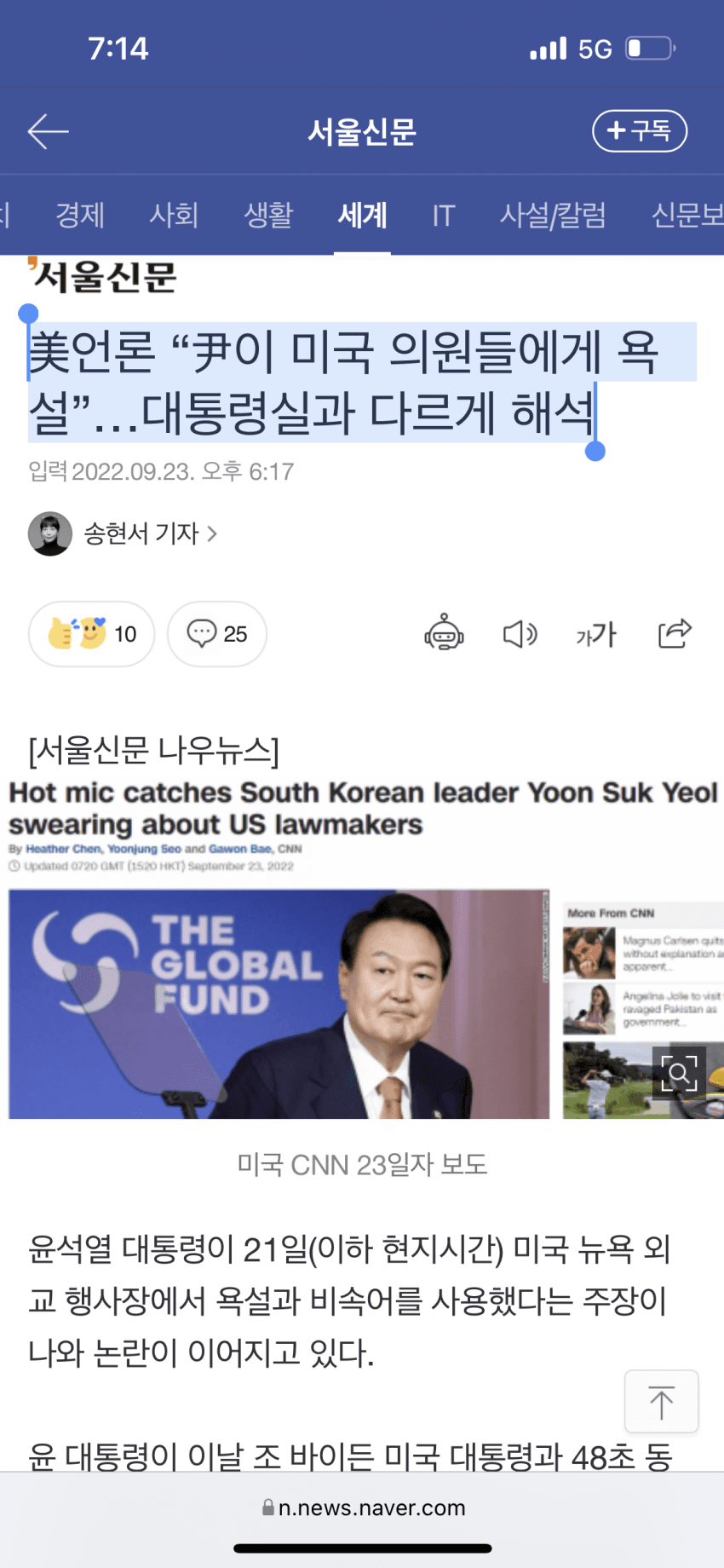Screen dimensions: 724x1568
Task: Tap the share article icon
Action: coord(675,633)
